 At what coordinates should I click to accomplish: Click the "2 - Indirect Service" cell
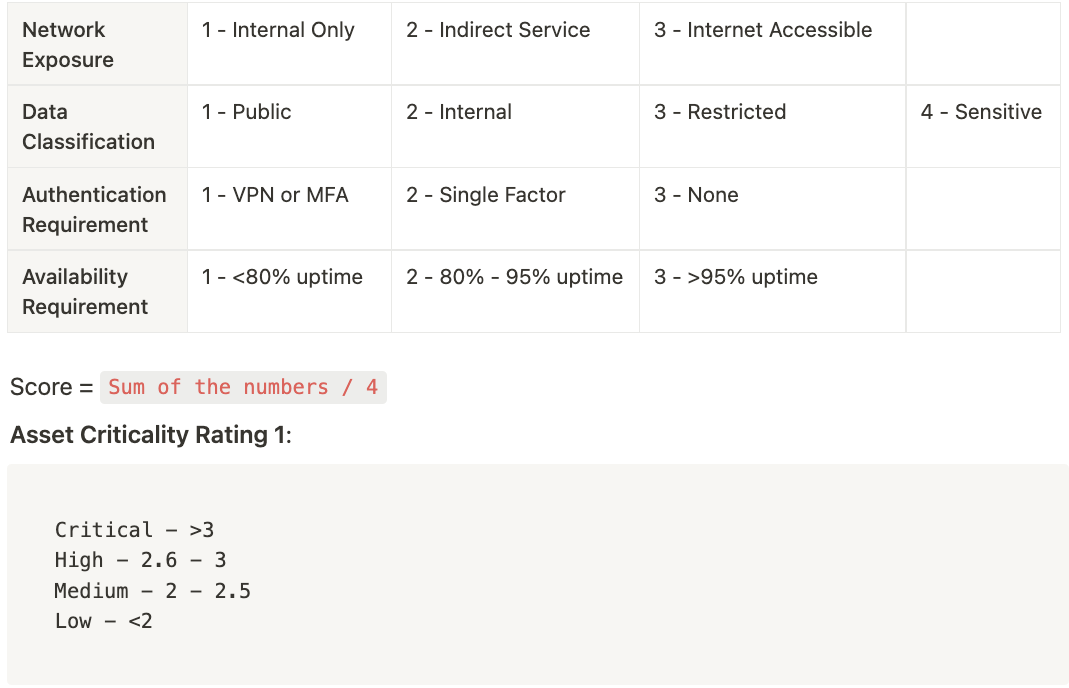tap(498, 30)
